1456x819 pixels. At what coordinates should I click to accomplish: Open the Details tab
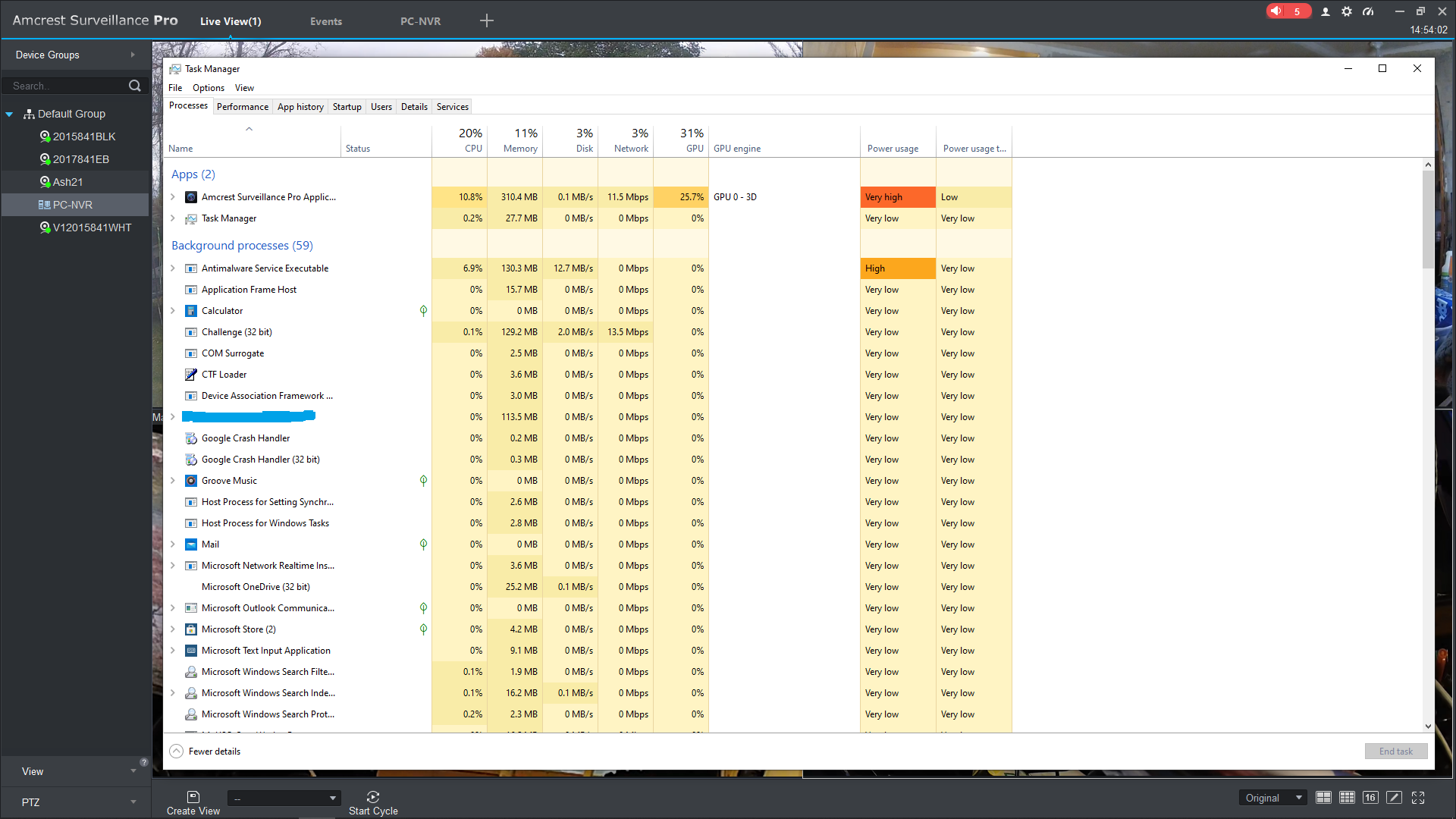coord(414,107)
